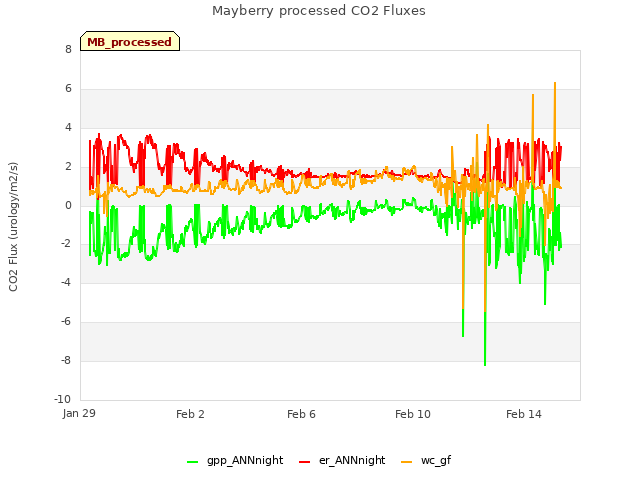
Task: Click the Feb 14 x-axis label
Action: coord(524,414)
